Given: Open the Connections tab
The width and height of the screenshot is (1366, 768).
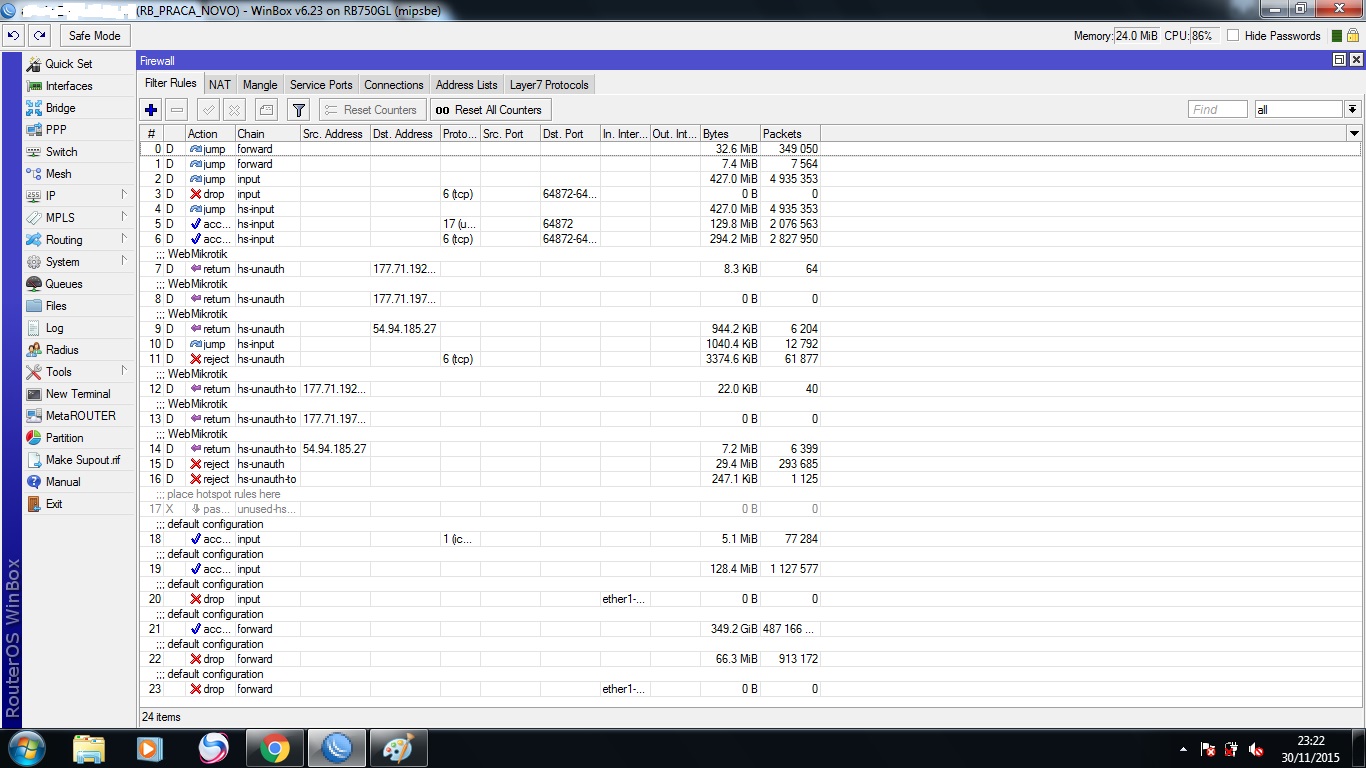Looking at the screenshot, I should [394, 85].
